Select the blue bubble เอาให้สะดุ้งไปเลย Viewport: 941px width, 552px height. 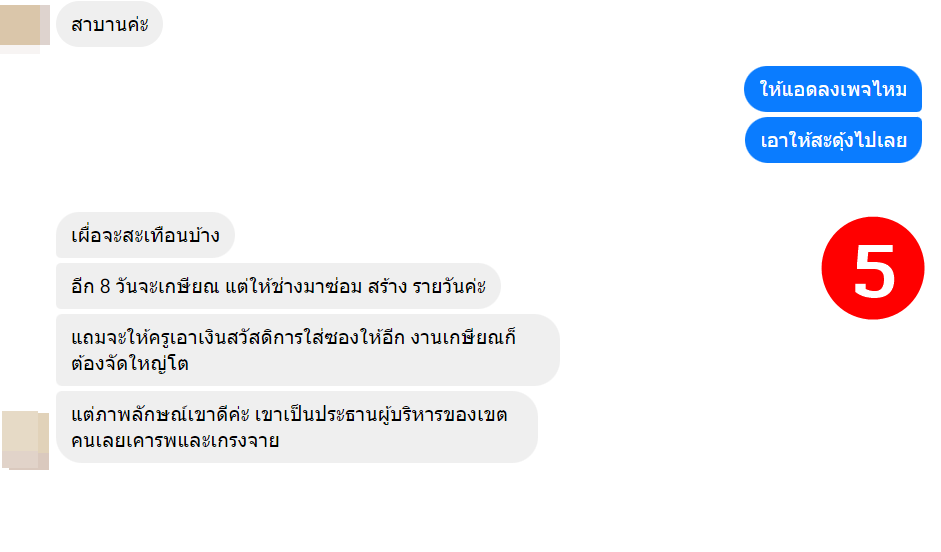pos(832,140)
